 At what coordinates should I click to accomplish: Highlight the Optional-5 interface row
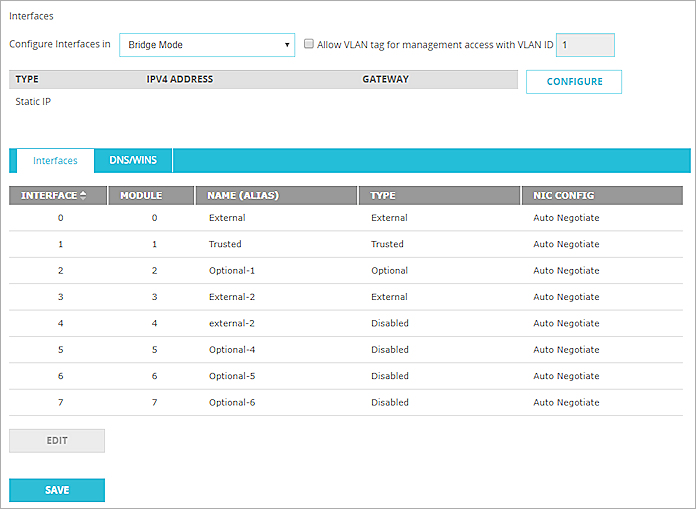[232, 376]
